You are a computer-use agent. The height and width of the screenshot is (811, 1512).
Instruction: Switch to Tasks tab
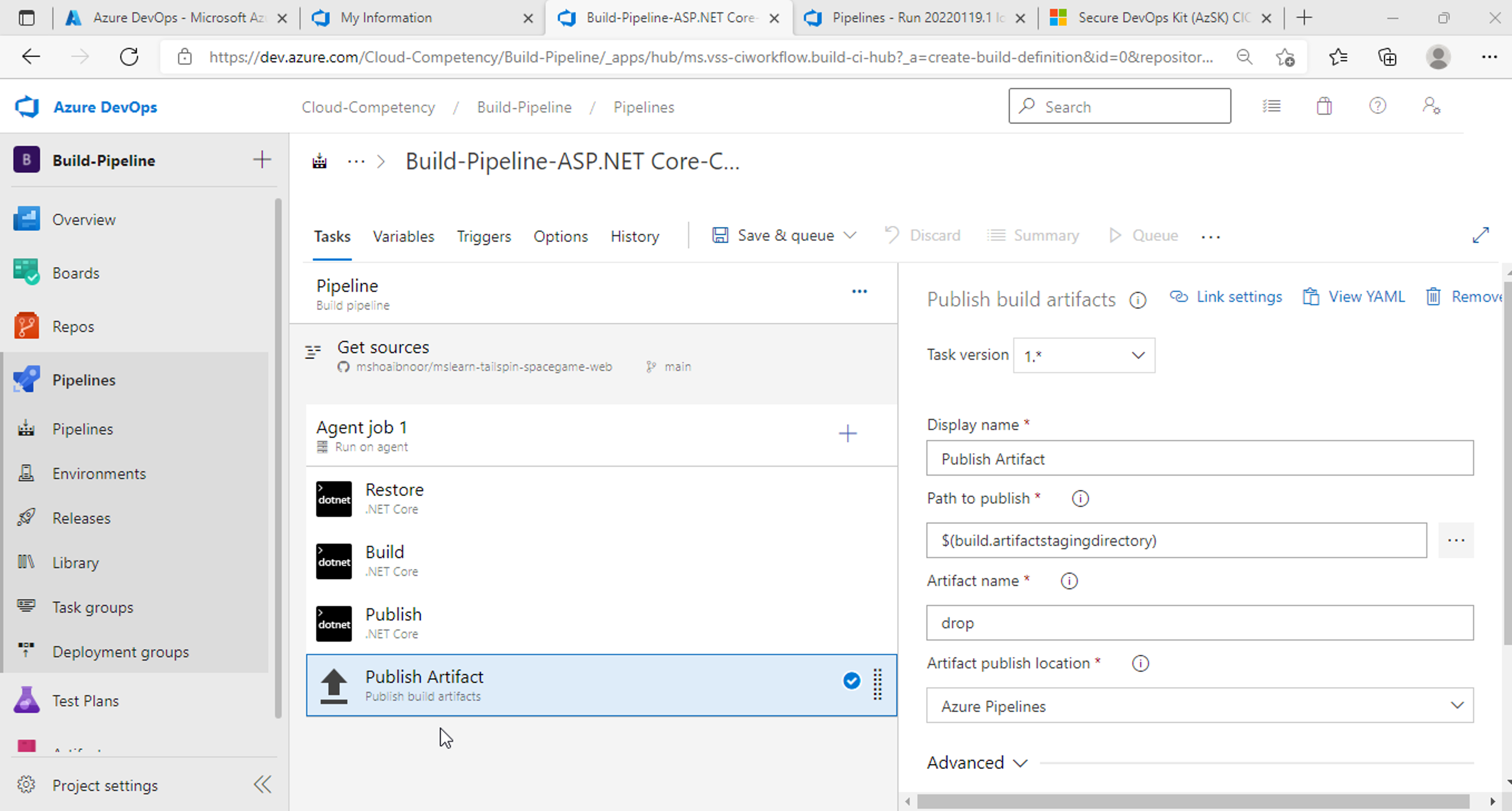(x=332, y=236)
